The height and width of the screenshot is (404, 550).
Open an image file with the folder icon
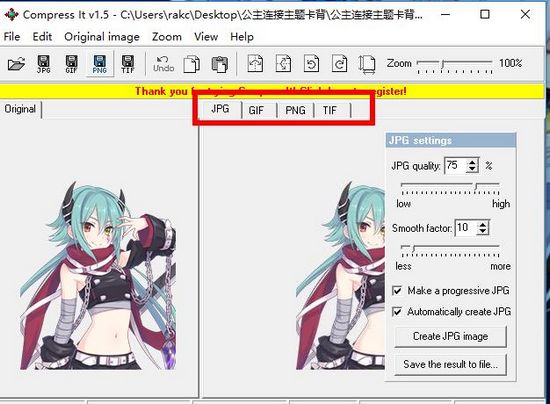pyautogui.click(x=16, y=64)
